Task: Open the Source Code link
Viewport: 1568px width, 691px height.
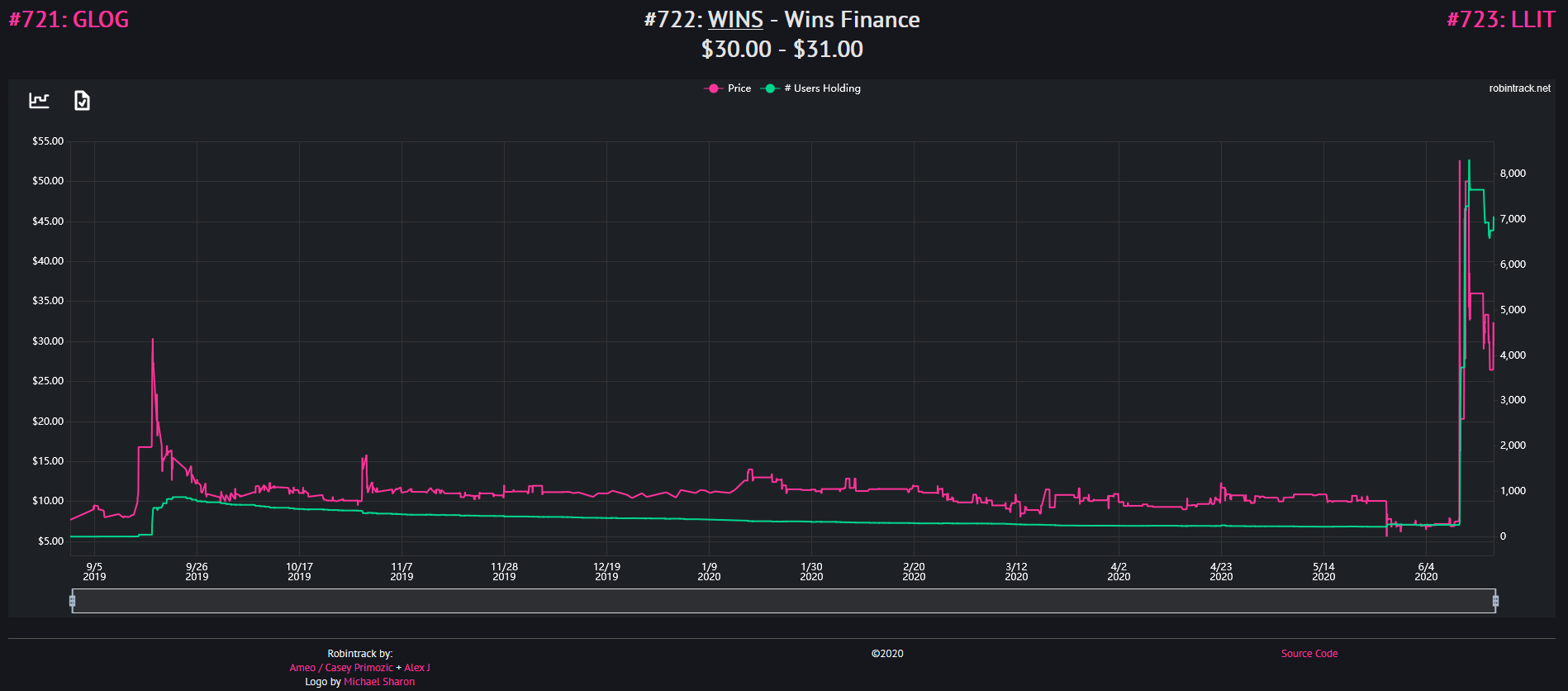Action: [1309, 654]
